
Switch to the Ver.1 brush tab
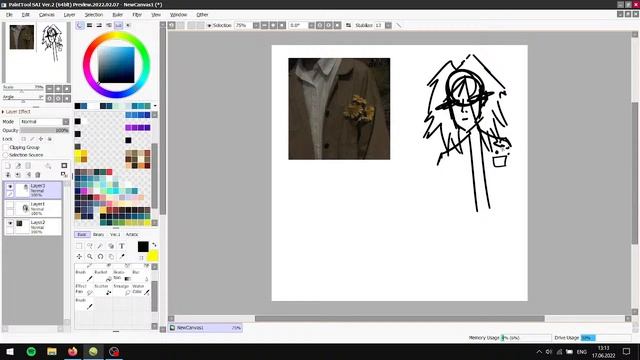(115, 235)
